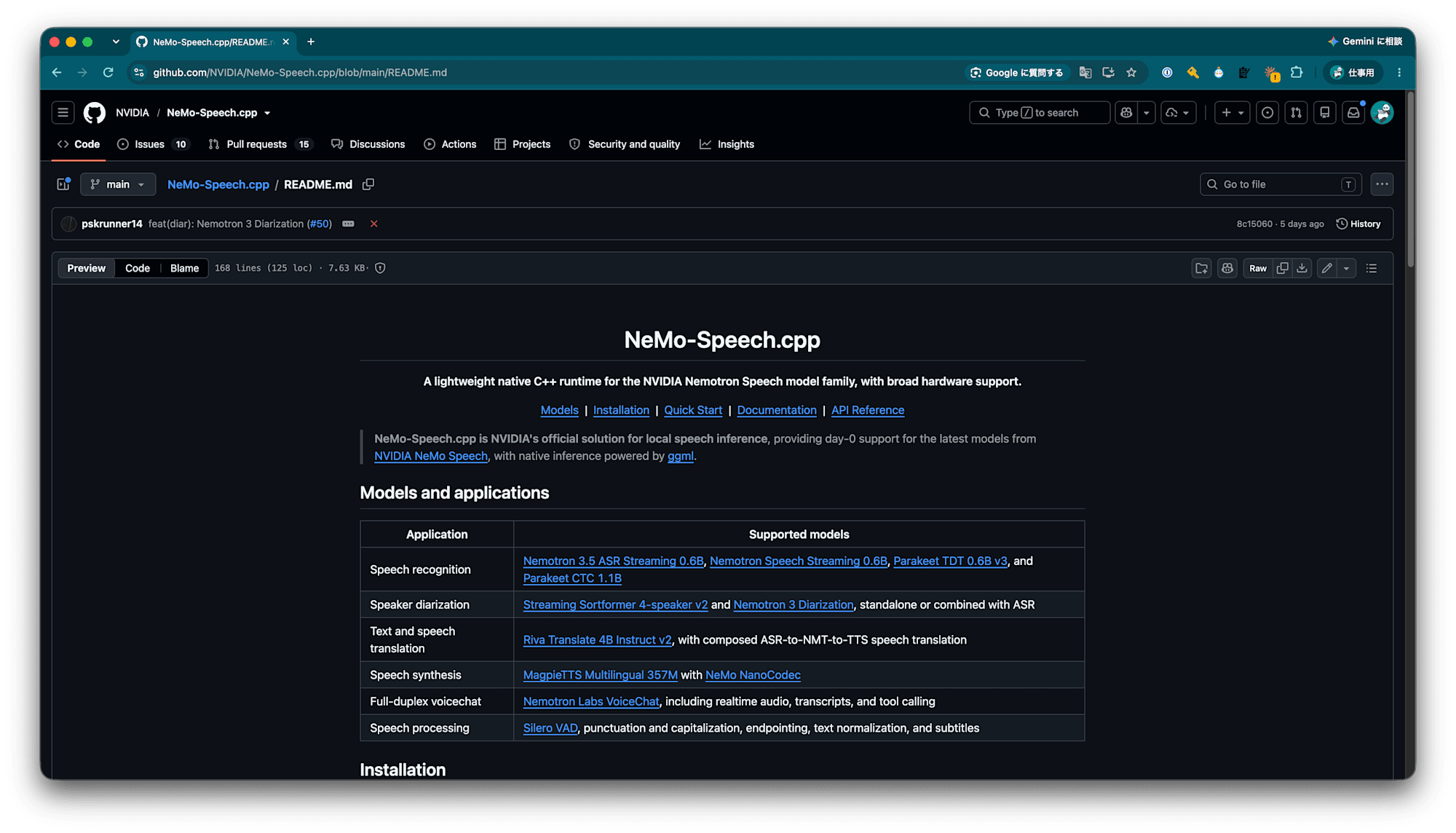Open the symbols panel icon beside Copilot
This screenshot has width=1456, height=833.
[x=1201, y=269]
